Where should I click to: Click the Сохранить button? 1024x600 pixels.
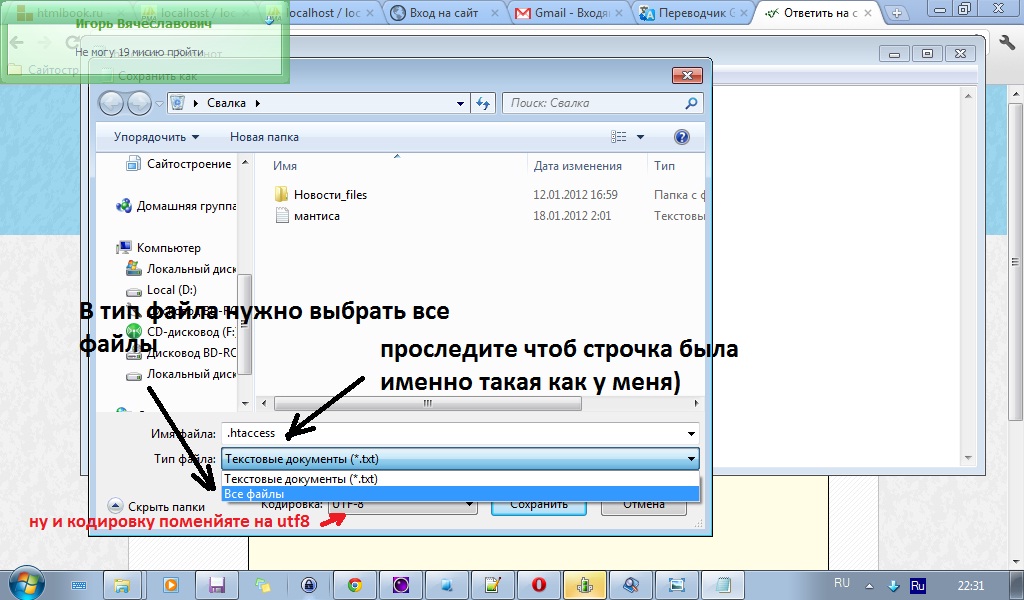click(x=539, y=505)
